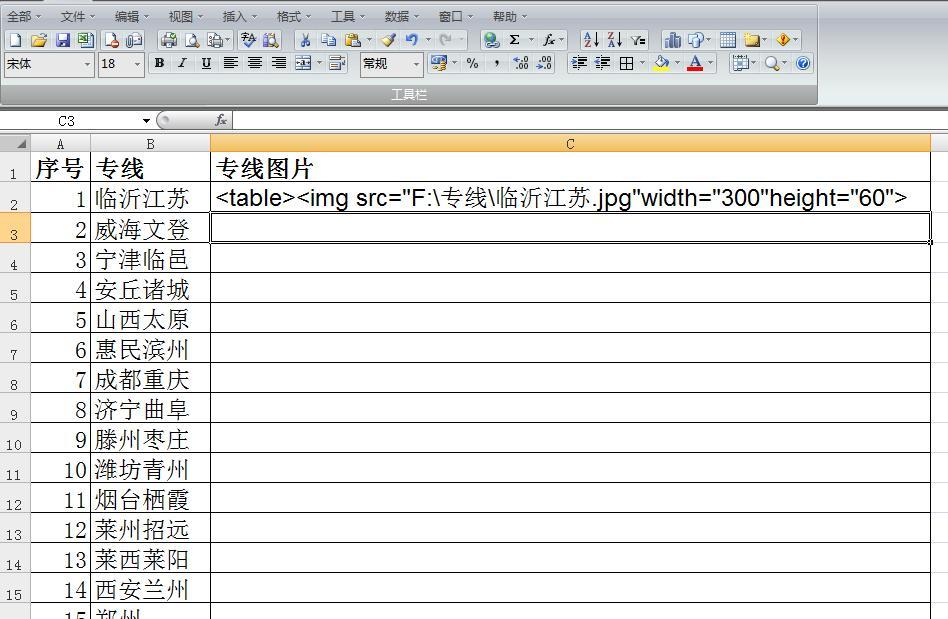
Task: Apply red font color
Action: pyautogui.click(x=695, y=63)
